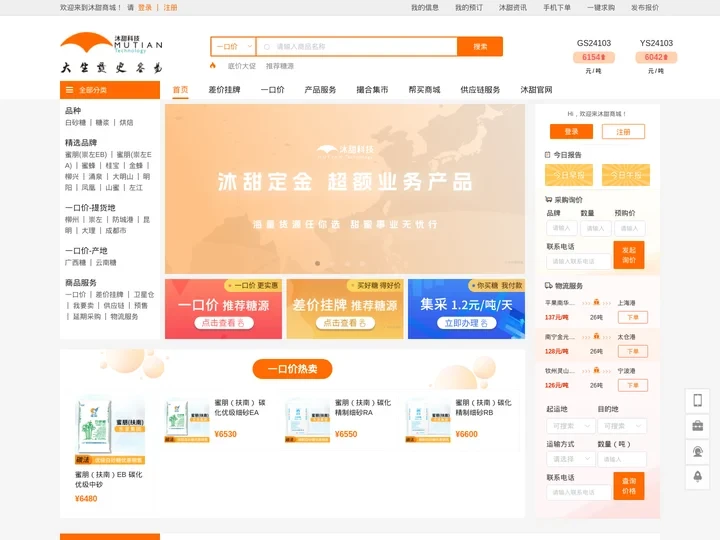Open the 差价挂牌 navigation tab

coord(225,90)
